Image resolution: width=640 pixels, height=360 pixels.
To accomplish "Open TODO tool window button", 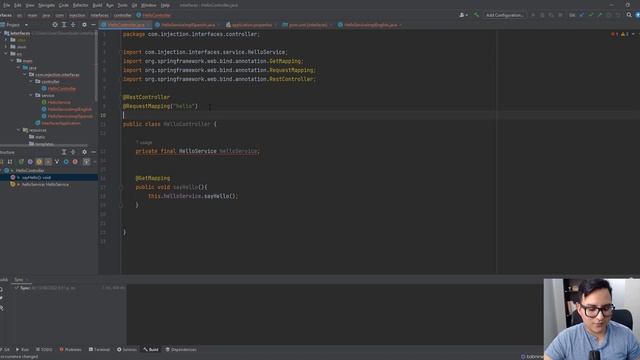I will [44, 349].
